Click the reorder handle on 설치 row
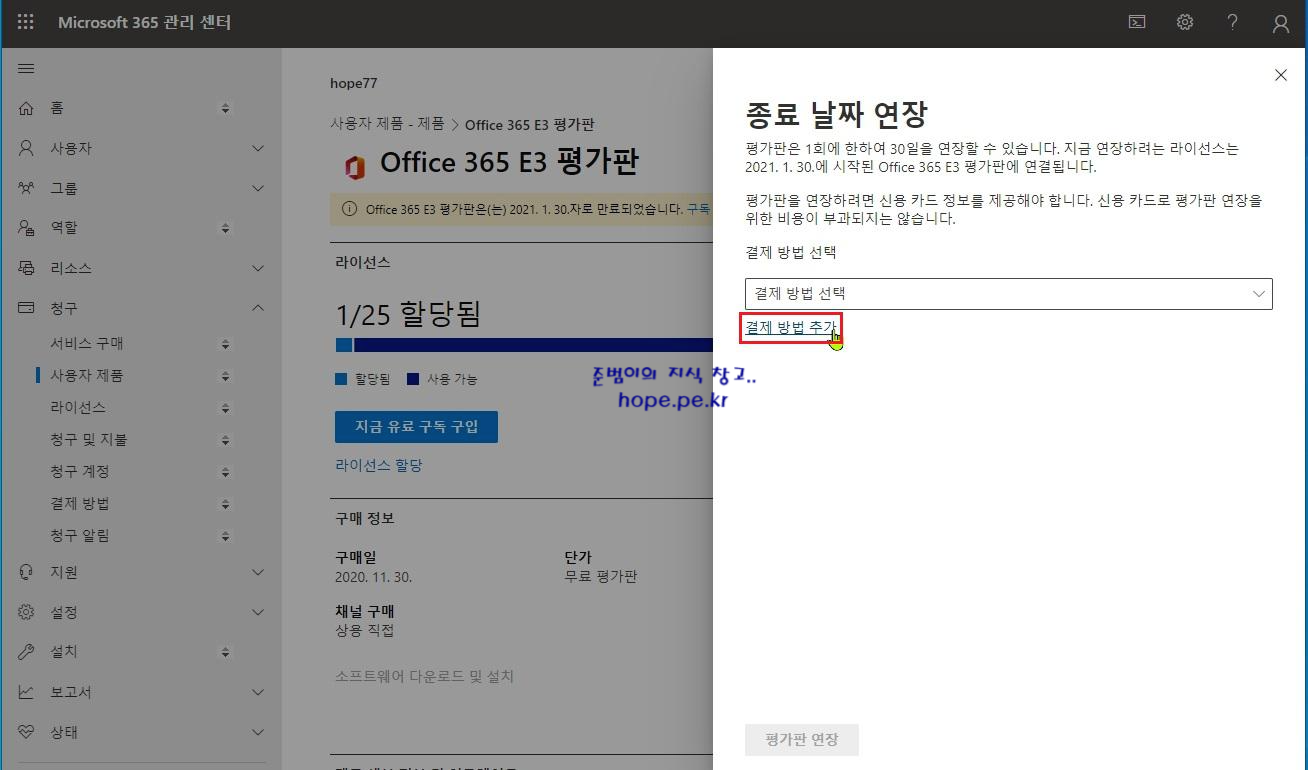The height and width of the screenshot is (770, 1308). [x=225, y=652]
